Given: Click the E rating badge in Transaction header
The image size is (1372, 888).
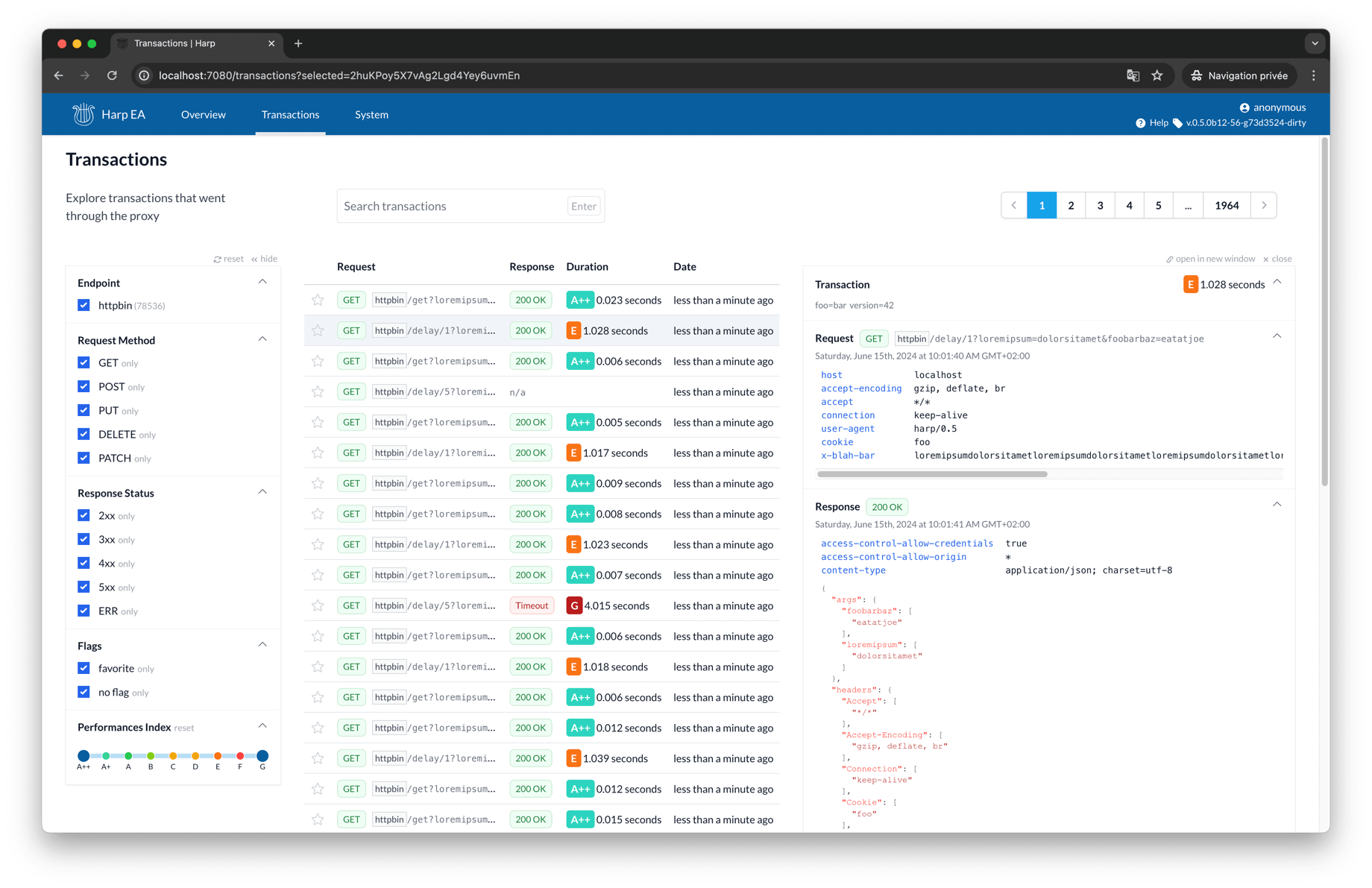Looking at the screenshot, I should click(1190, 284).
